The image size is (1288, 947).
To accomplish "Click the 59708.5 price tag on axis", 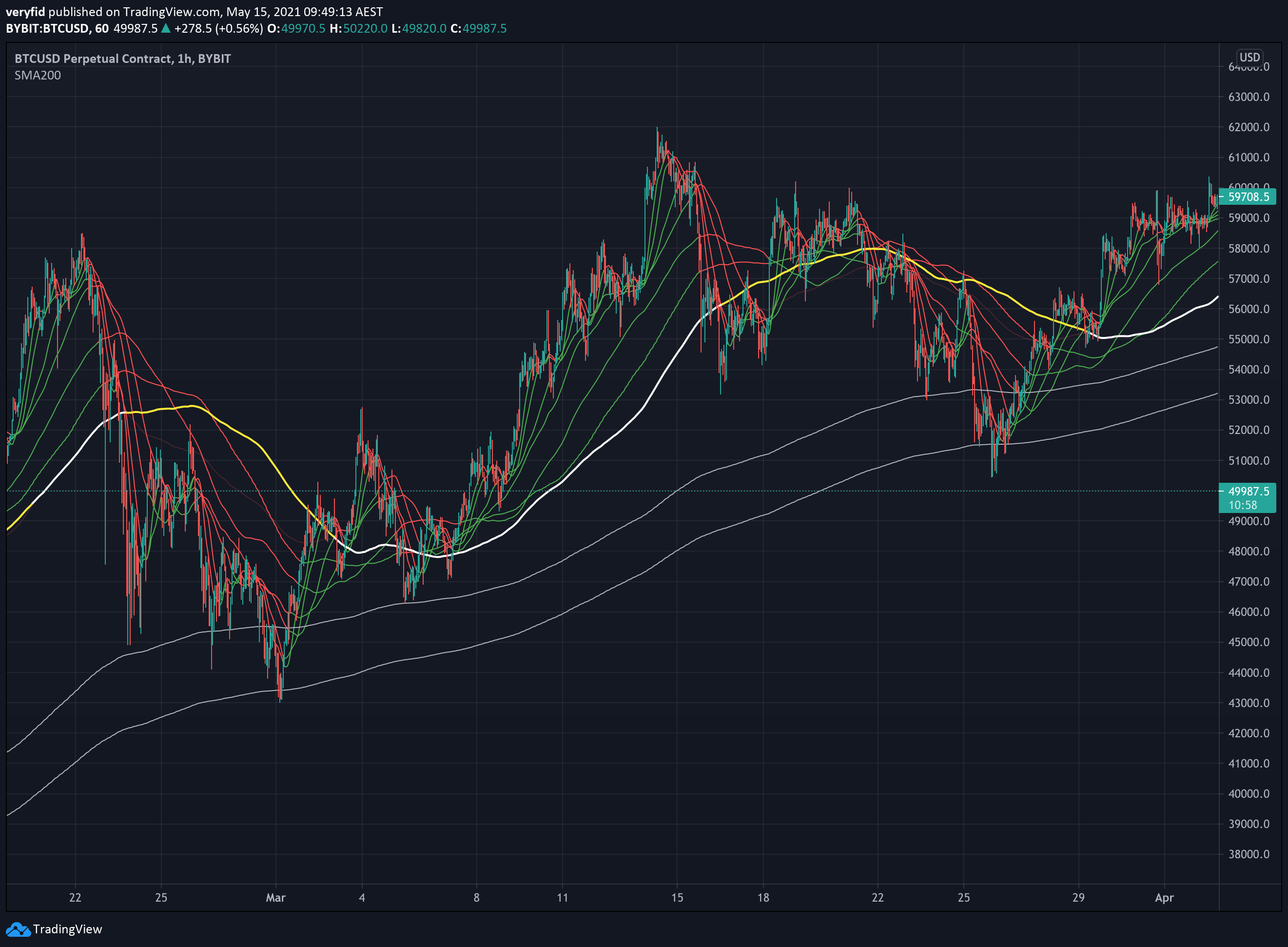I will pyautogui.click(x=1248, y=197).
